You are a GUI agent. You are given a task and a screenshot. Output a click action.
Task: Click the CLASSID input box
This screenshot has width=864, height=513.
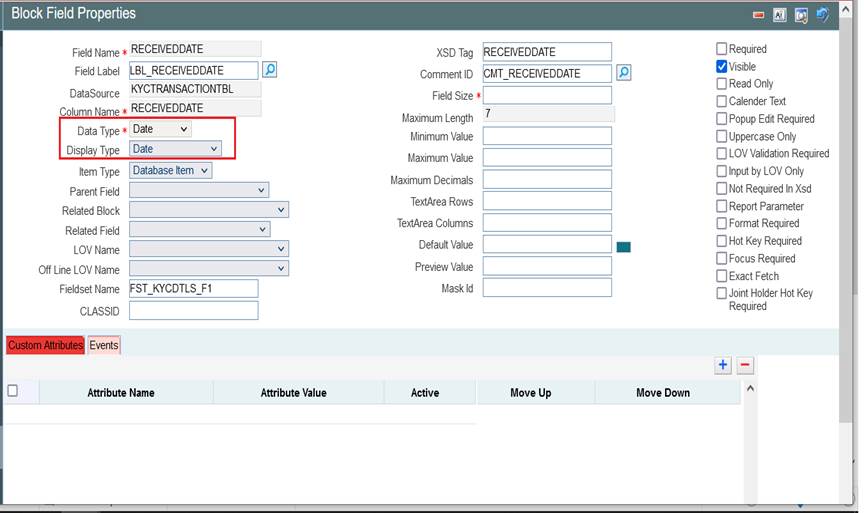coord(193,310)
